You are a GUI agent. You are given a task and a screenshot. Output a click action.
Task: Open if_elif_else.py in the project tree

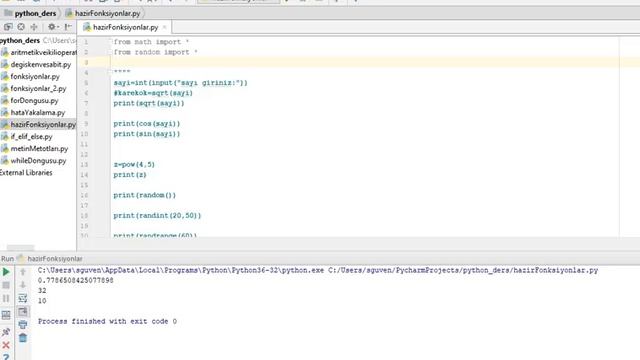click(x=31, y=137)
